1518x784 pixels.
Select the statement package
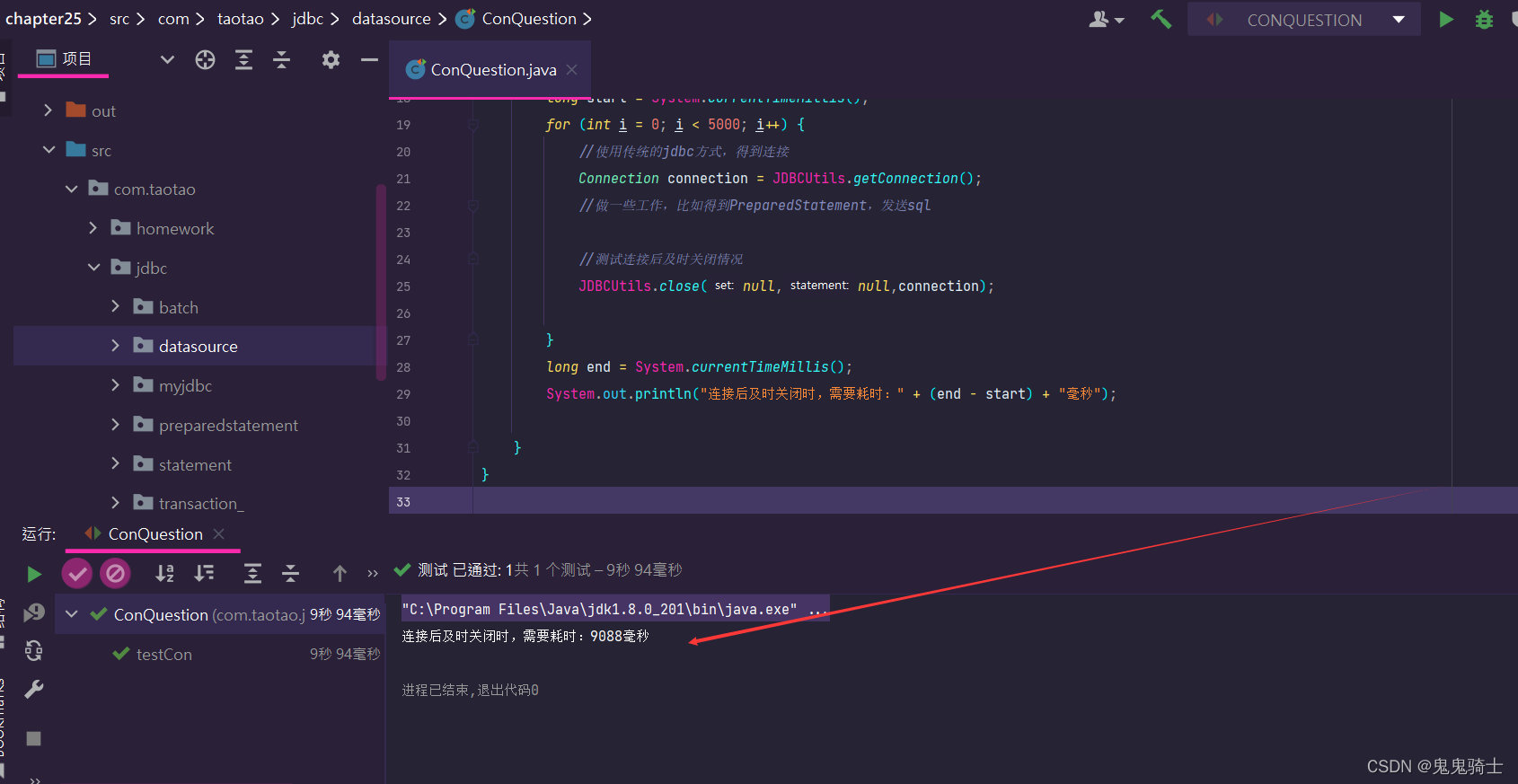click(195, 464)
